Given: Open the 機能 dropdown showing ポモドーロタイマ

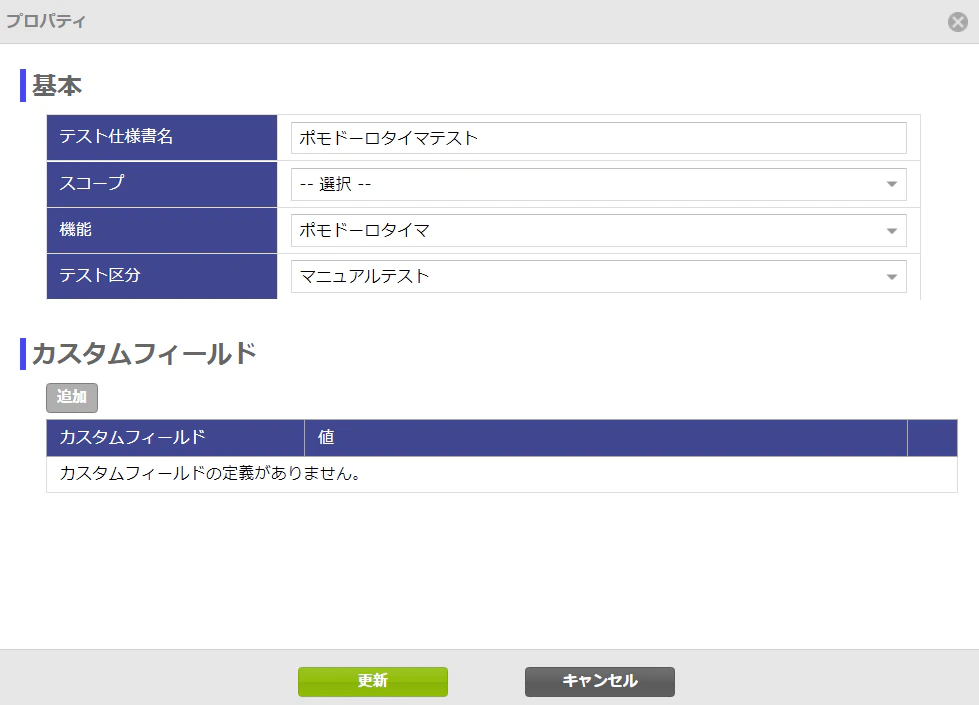Looking at the screenshot, I should [x=598, y=230].
